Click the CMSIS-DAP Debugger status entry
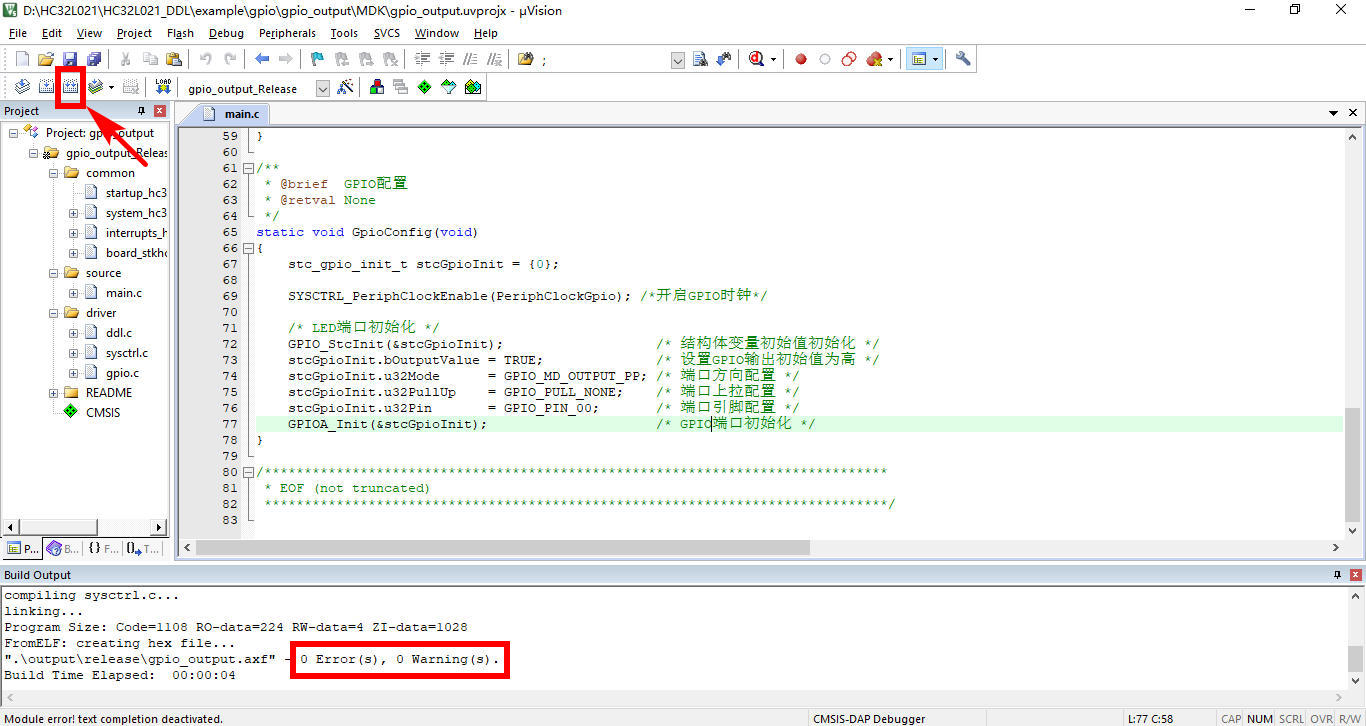The width and height of the screenshot is (1366, 726). (x=868, y=718)
